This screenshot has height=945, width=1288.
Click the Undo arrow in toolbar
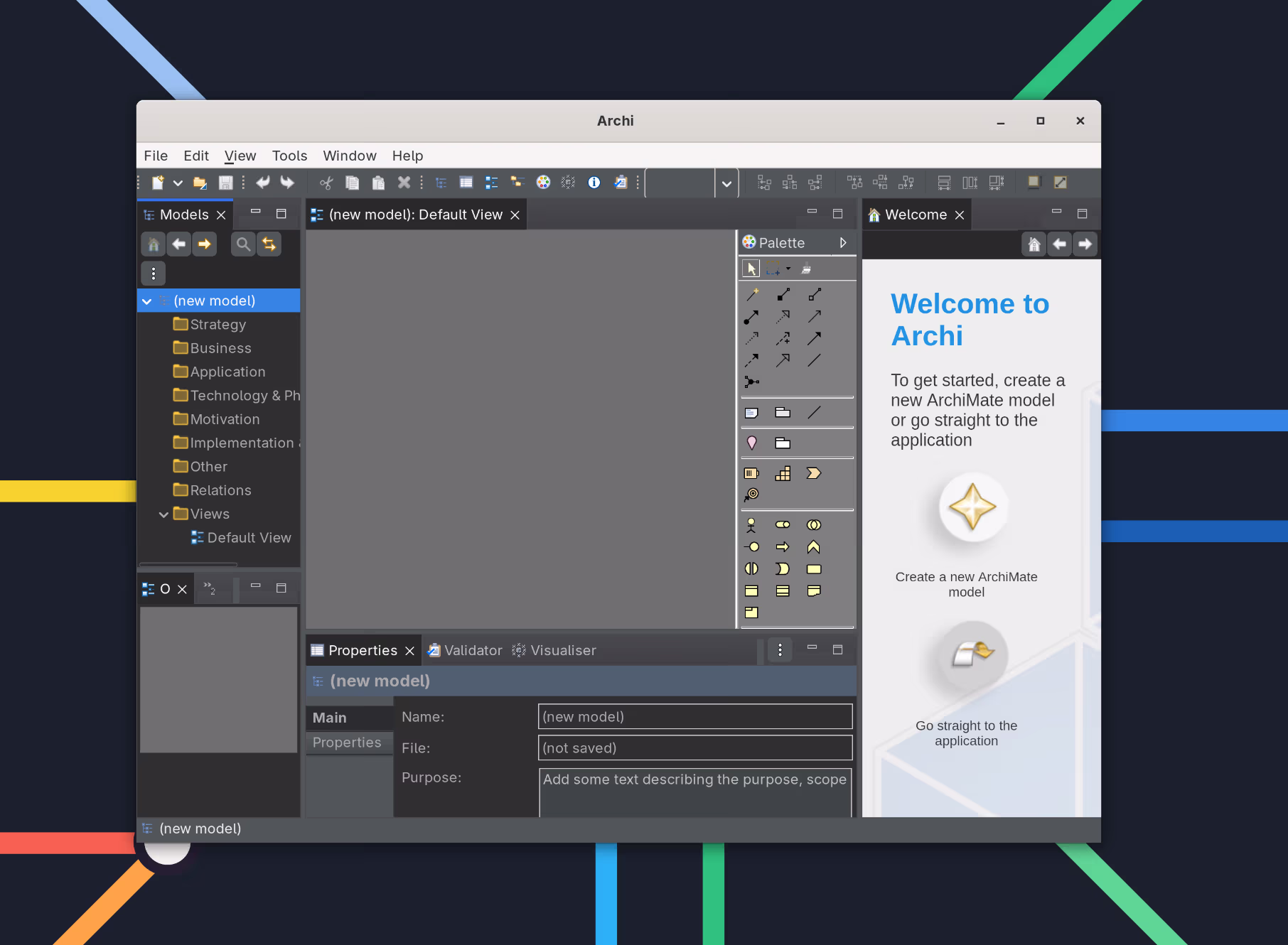(x=263, y=183)
